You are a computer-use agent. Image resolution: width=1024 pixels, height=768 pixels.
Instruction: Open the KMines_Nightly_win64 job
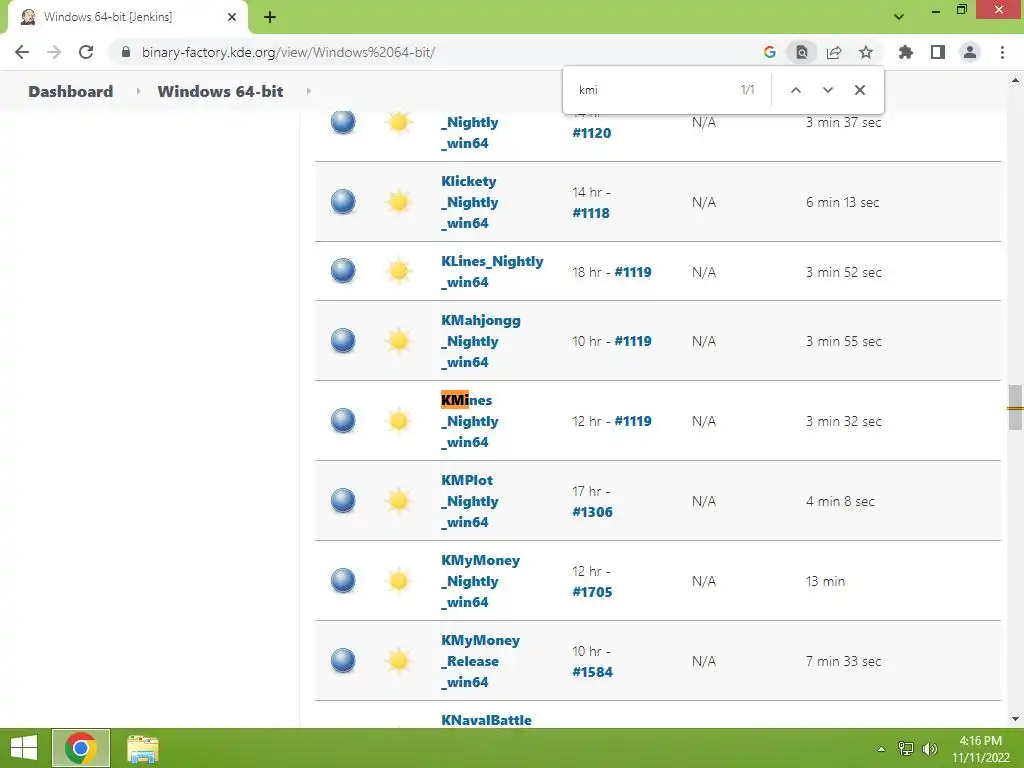tap(470, 421)
